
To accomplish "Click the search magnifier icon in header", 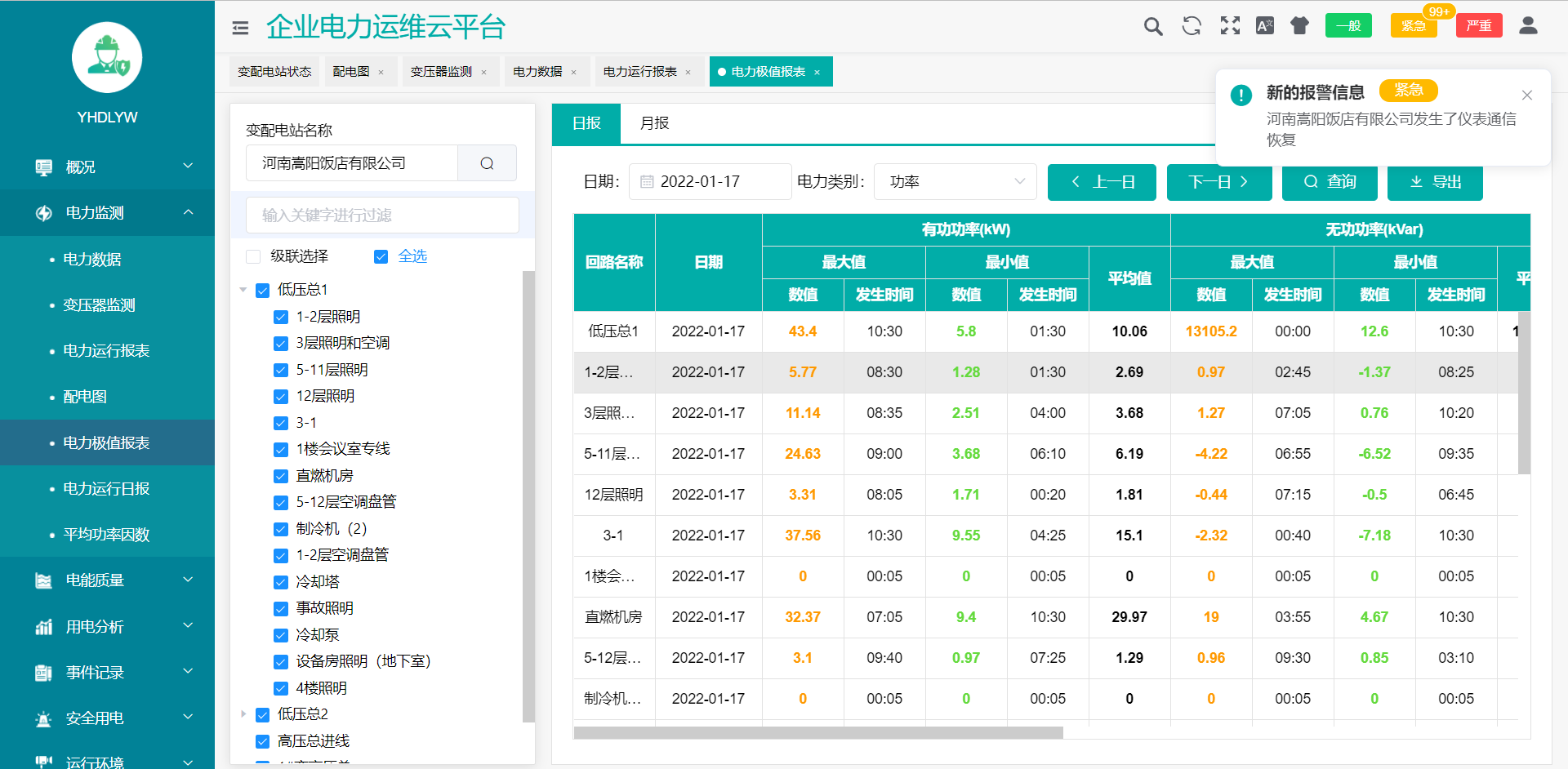I will pos(1152,26).
